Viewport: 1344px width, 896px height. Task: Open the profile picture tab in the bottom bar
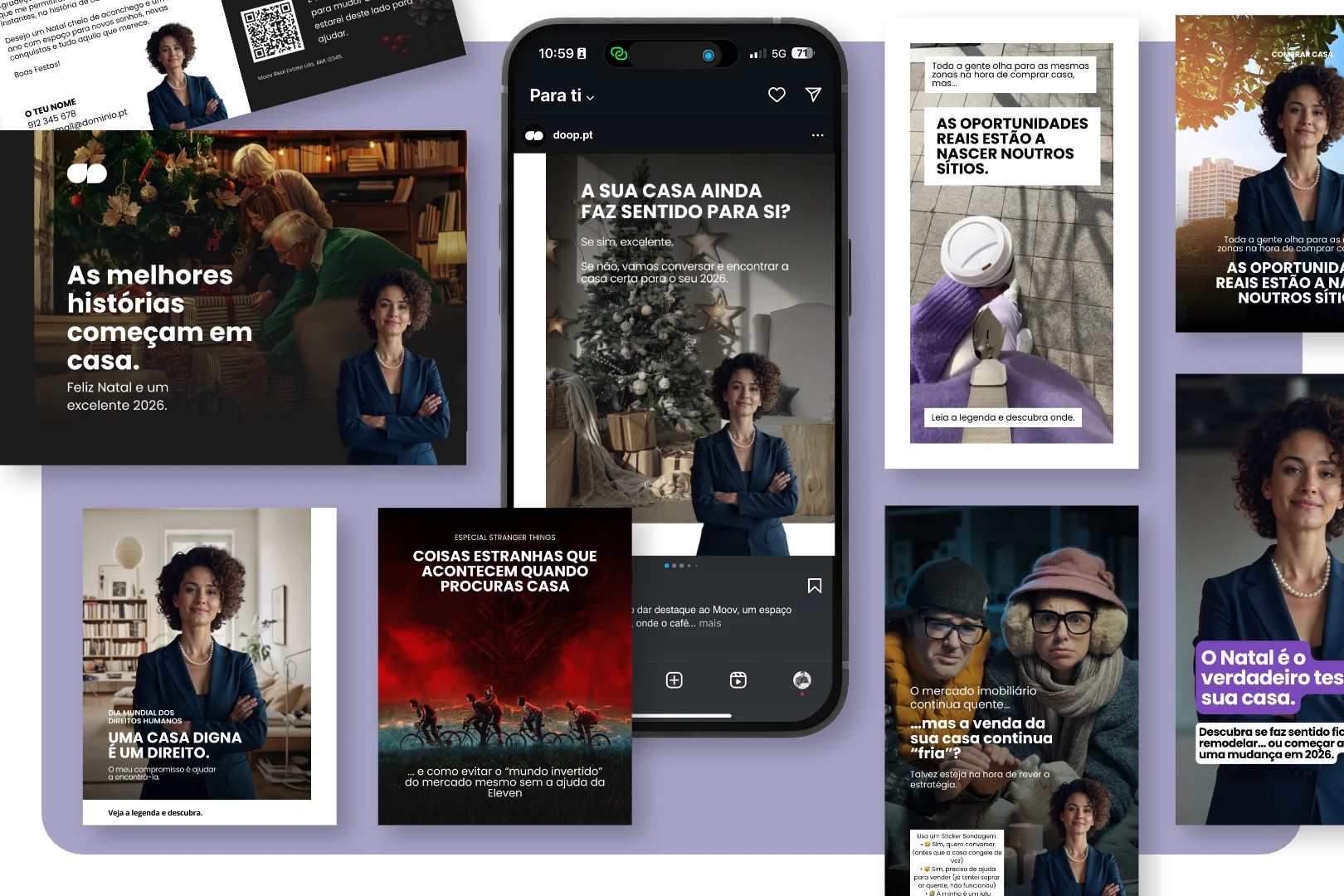pos(801,680)
